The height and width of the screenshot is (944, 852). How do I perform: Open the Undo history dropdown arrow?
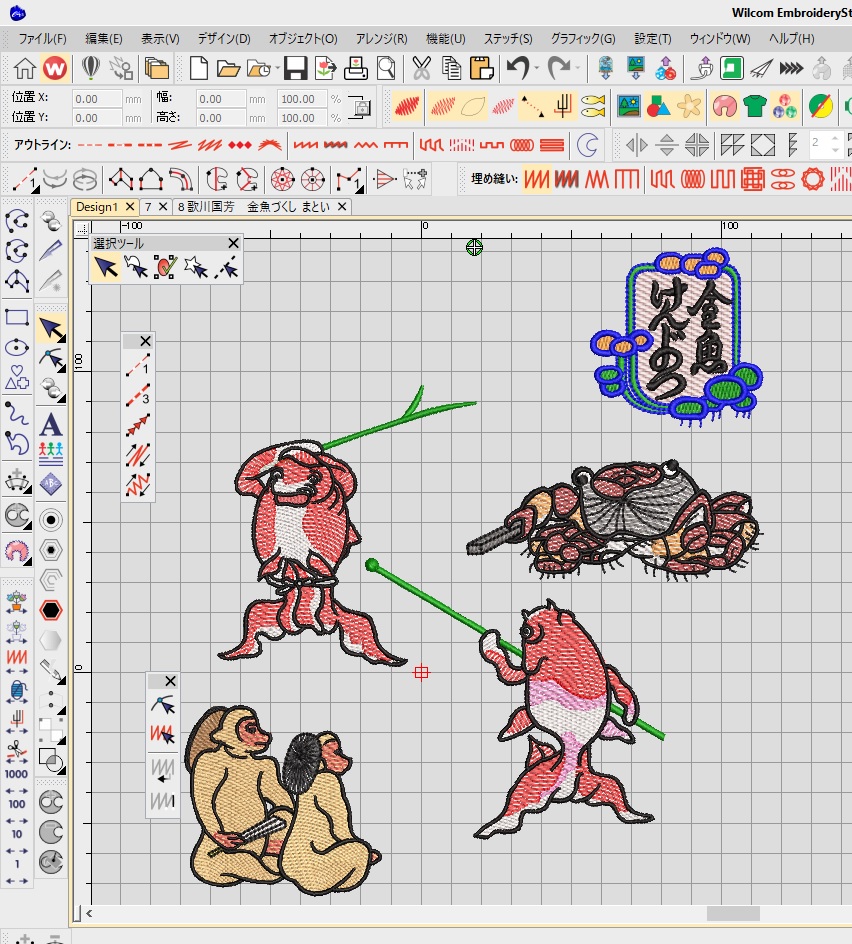pos(536,69)
